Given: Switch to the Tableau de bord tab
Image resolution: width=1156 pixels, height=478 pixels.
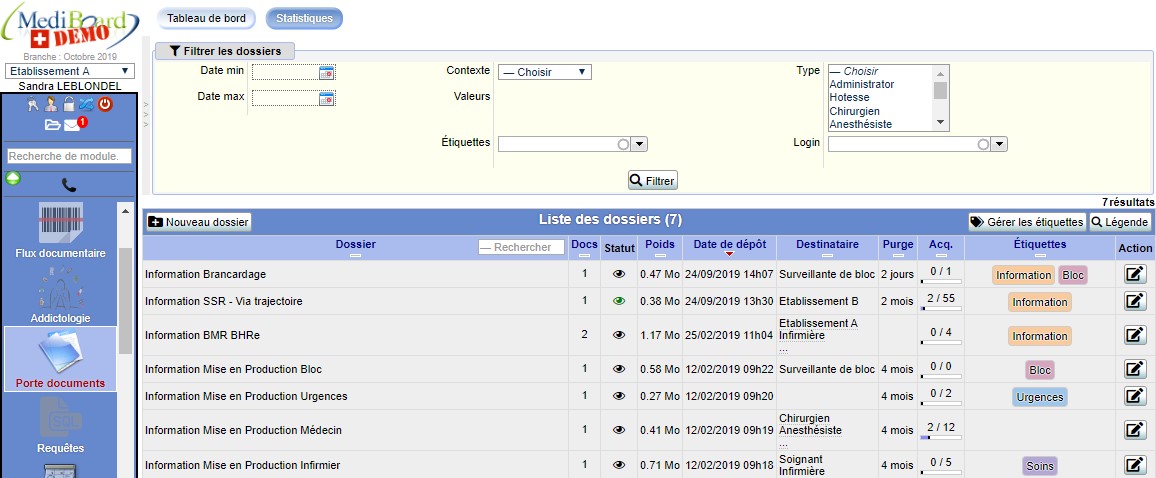Looking at the screenshot, I should pos(206,18).
